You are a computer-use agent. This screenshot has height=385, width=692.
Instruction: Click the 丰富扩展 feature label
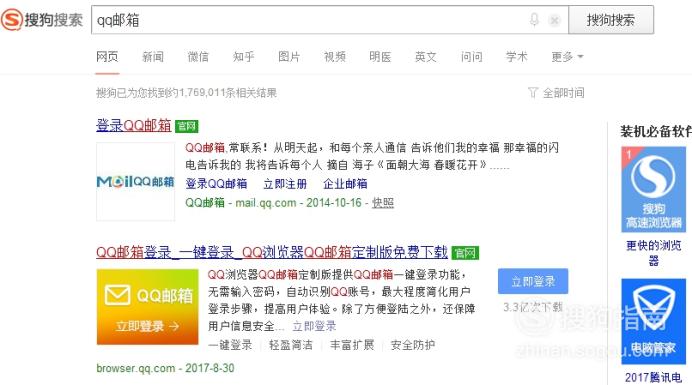(x=352, y=345)
